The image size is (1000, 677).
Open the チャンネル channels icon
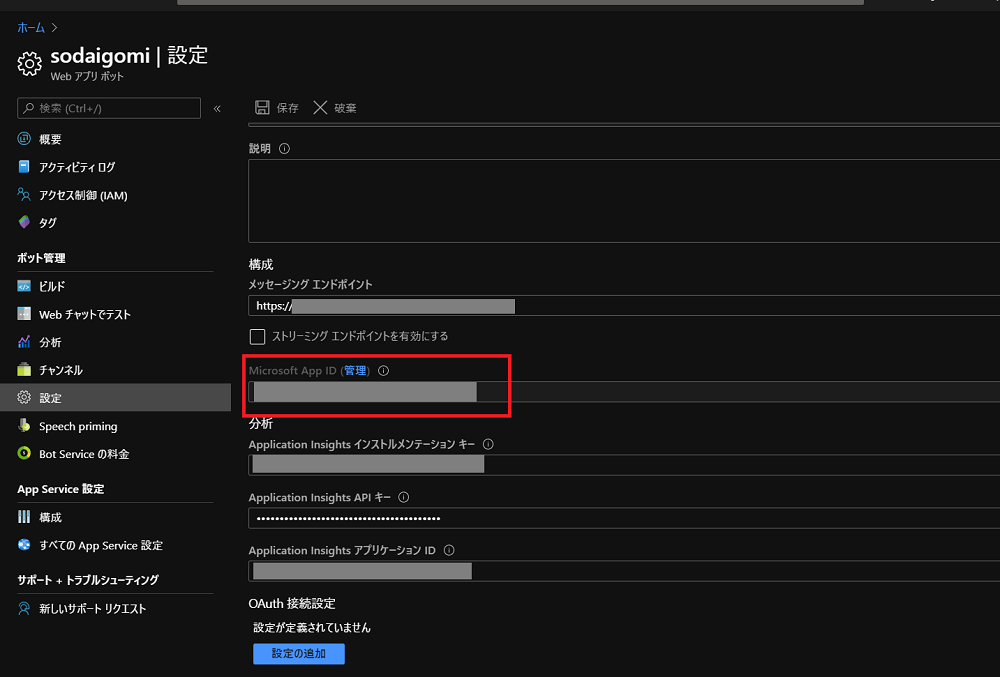(24, 370)
